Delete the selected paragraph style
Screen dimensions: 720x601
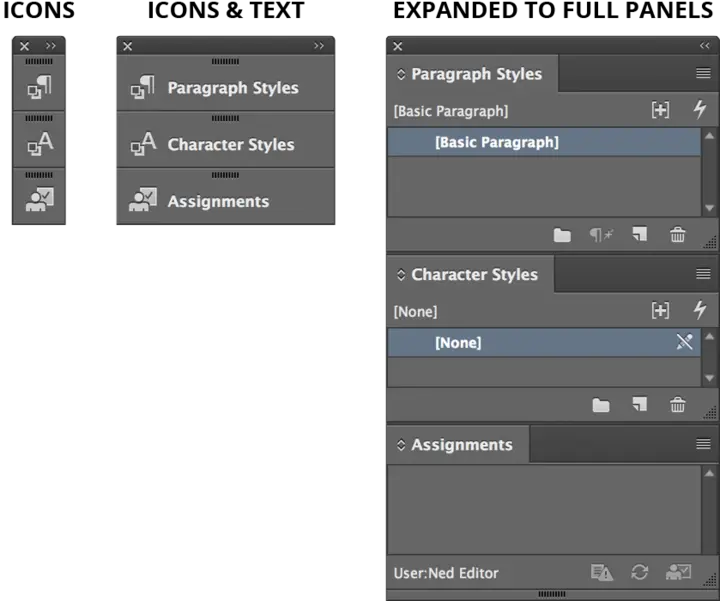point(677,235)
